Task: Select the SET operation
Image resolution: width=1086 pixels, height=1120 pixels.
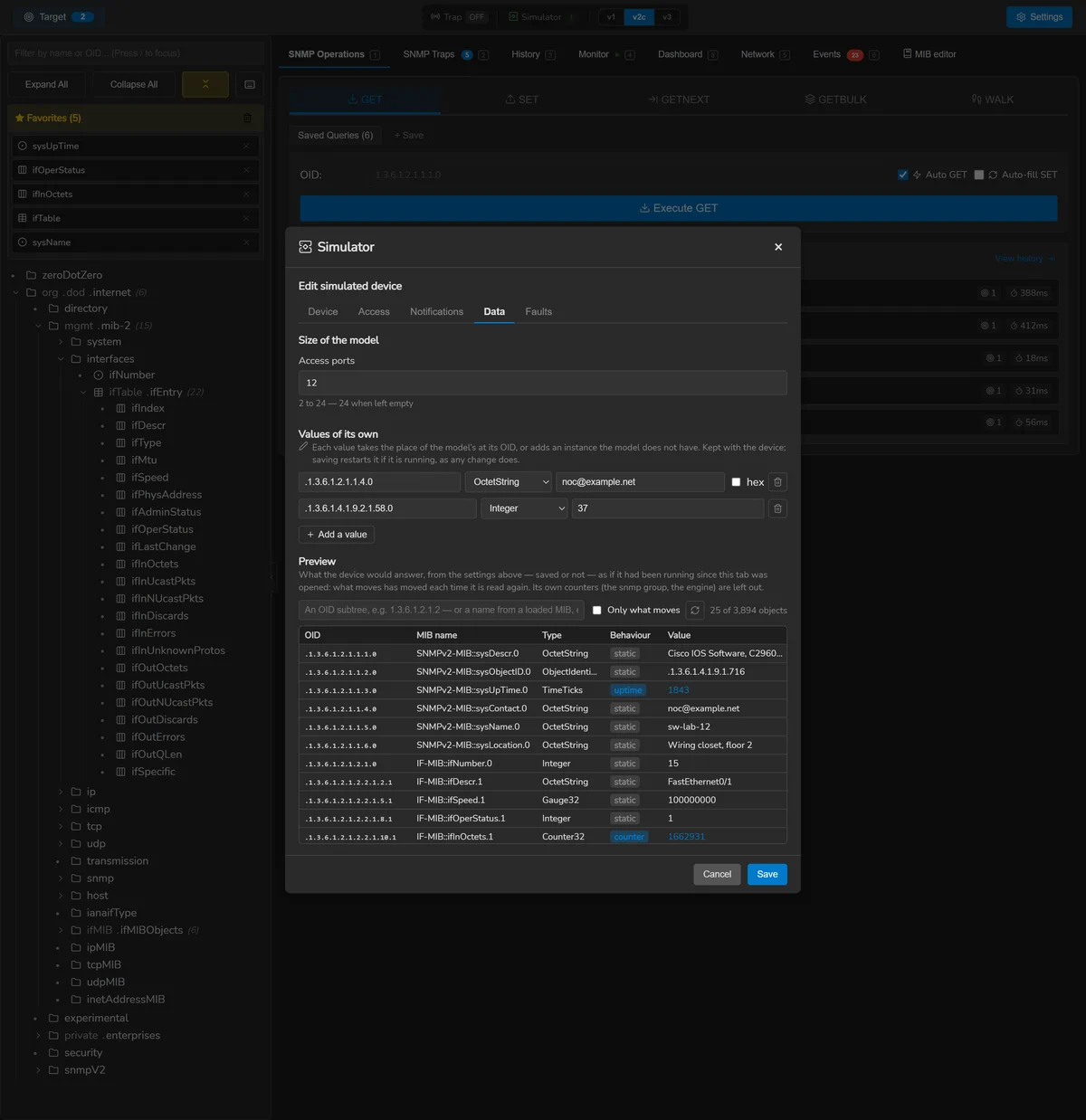Action: [522, 100]
